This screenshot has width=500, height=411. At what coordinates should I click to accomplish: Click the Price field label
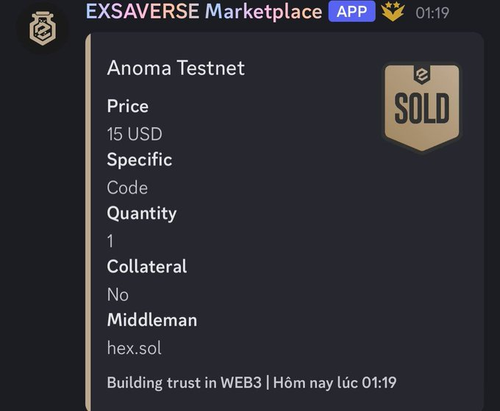128,106
